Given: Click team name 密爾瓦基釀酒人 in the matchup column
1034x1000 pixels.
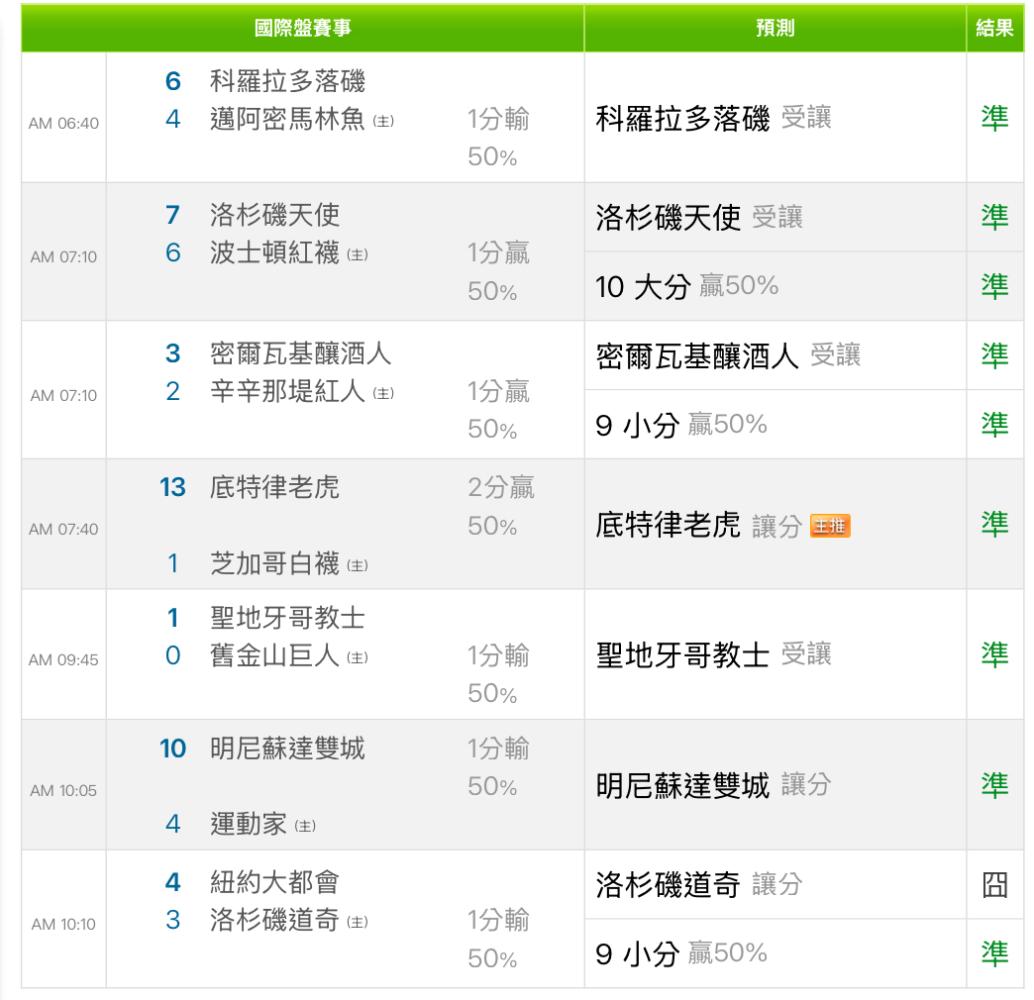Looking at the screenshot, I should click(x=301, y=354).
